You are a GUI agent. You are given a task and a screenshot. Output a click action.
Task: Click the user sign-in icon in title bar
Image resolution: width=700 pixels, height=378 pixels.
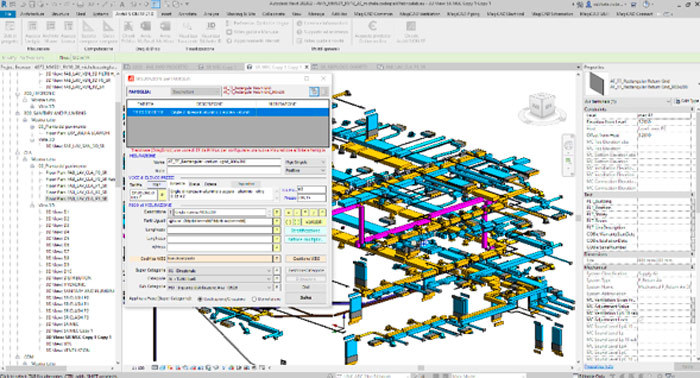[589, 4]
